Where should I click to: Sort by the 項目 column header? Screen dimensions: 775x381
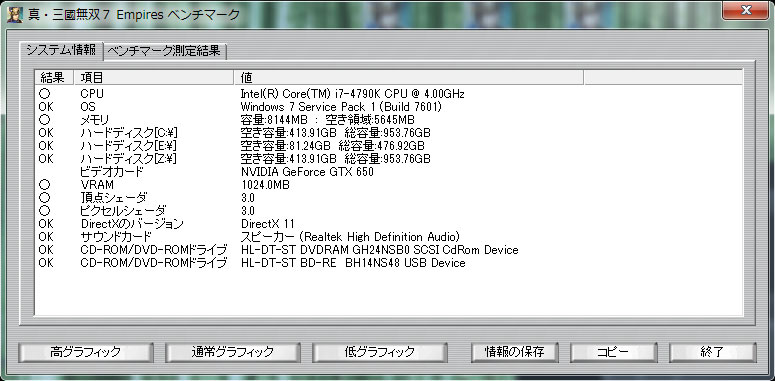[x=153, y=78]
